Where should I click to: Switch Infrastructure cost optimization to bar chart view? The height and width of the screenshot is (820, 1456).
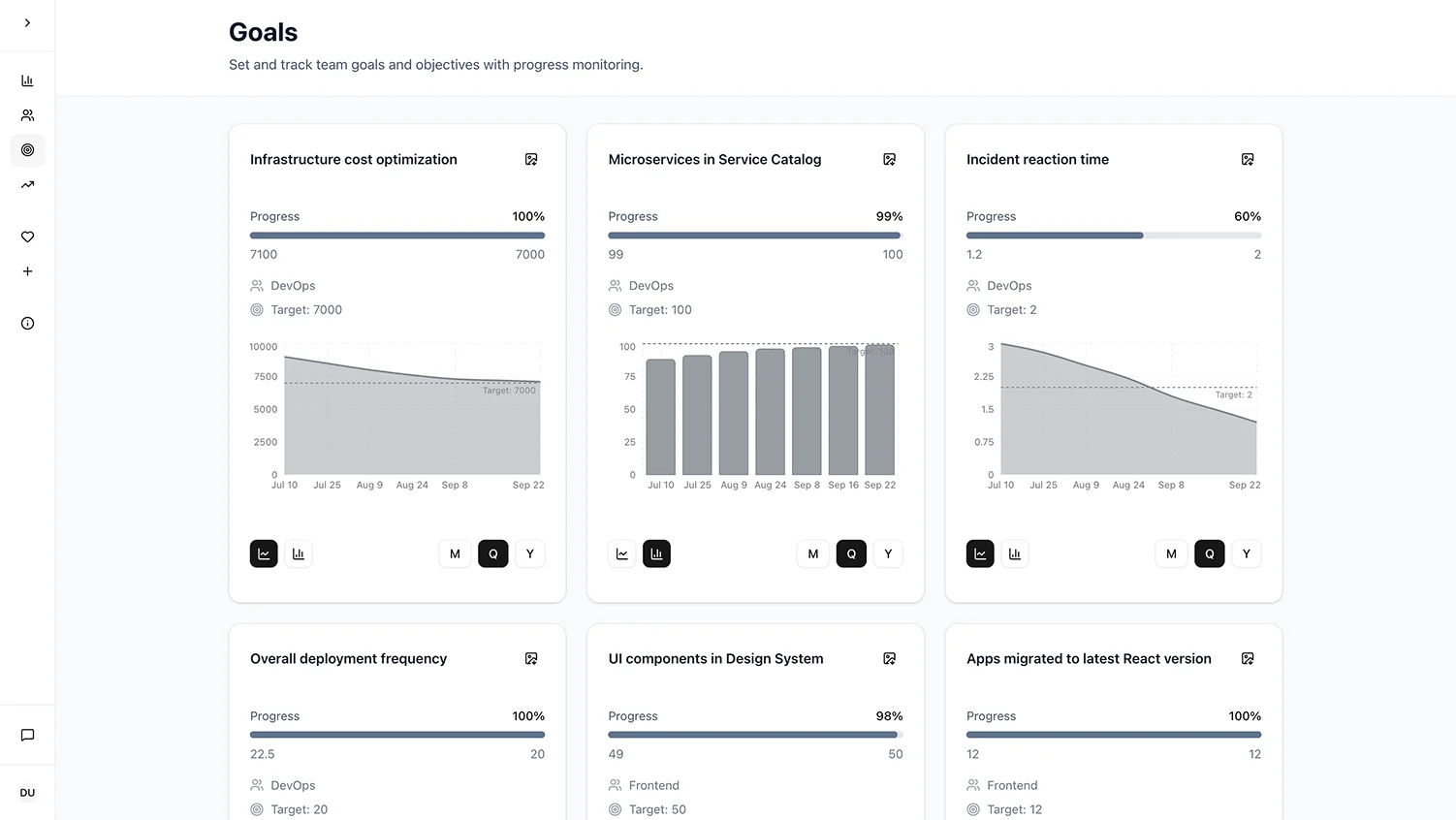[x=299, y=553]
